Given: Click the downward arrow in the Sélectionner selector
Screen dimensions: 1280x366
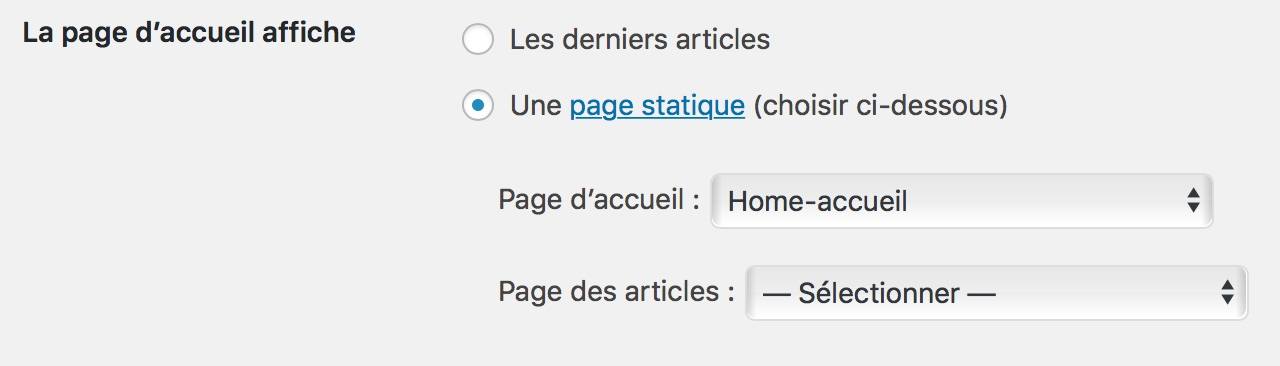Looking at the screenshot, I should (x=1228, y=299).
